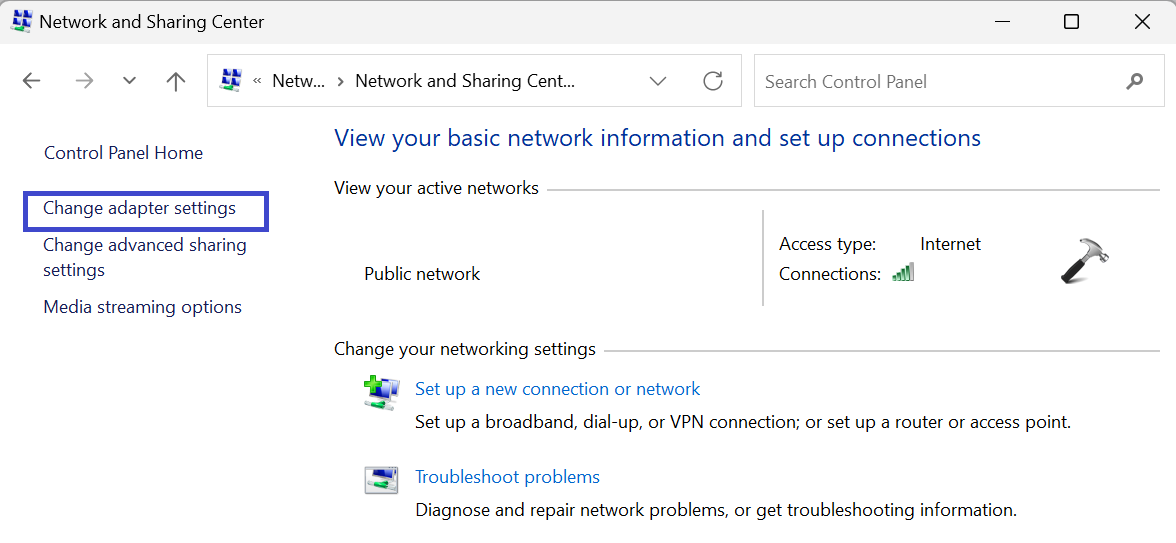Click the Troubleshoot problems icon
1176x543 pixels.
coord(381,480)
